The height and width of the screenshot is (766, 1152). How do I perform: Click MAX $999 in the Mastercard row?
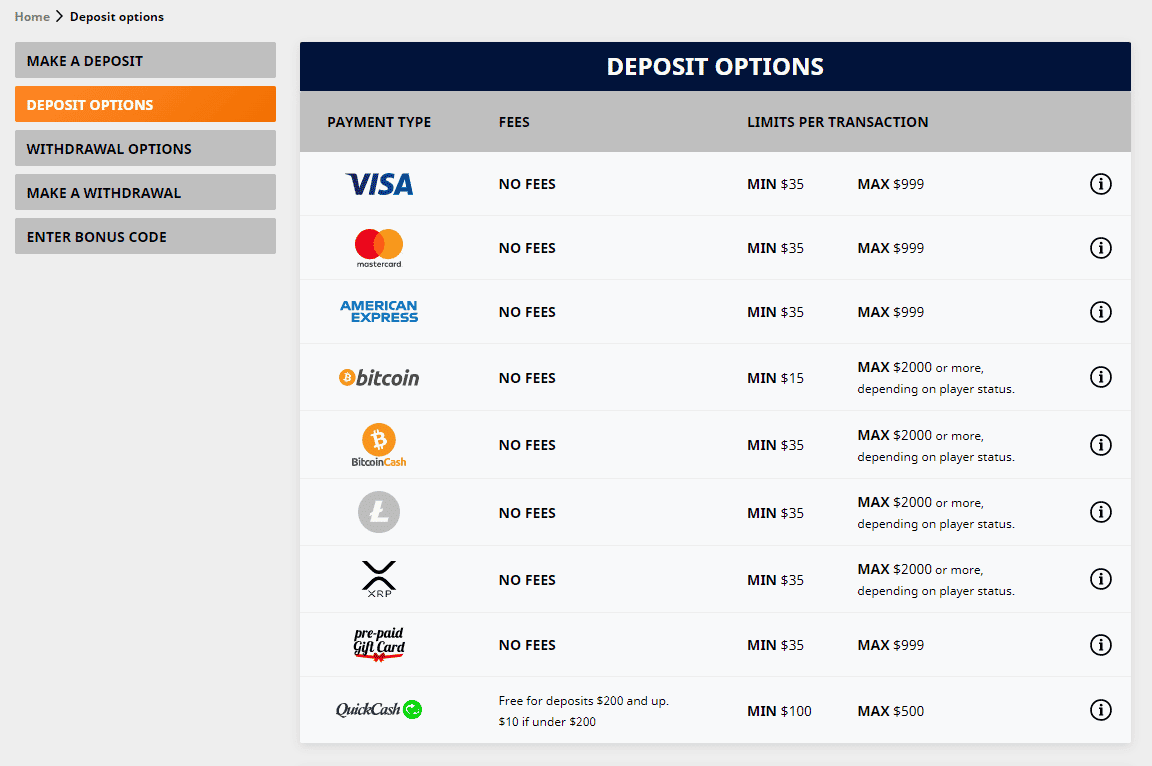click(890, 248)
